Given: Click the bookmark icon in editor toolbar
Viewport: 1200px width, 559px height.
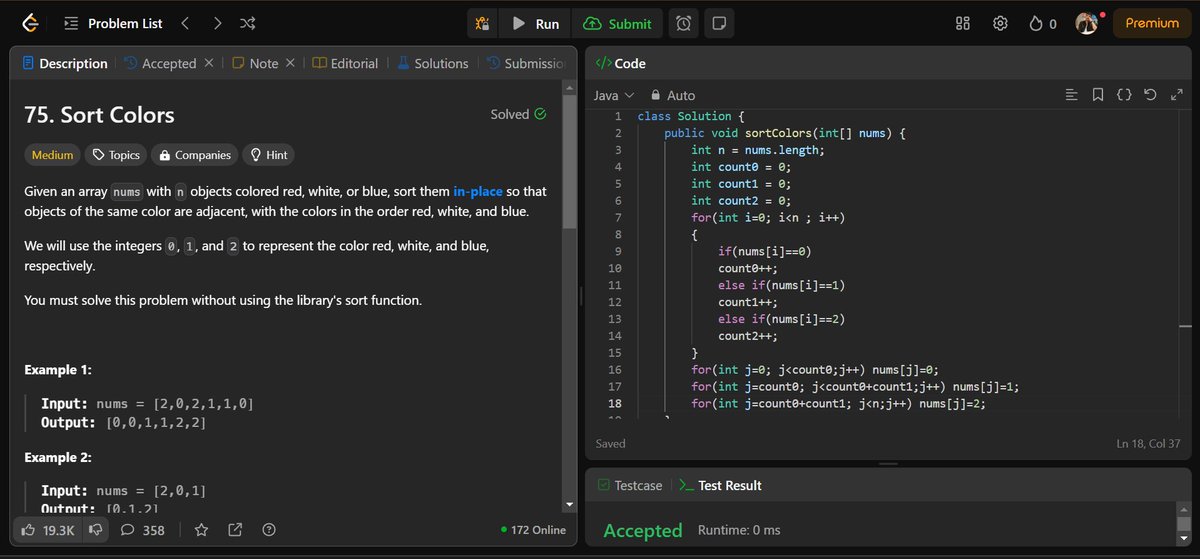Looking at the screenshot, I should [1098, 95].
